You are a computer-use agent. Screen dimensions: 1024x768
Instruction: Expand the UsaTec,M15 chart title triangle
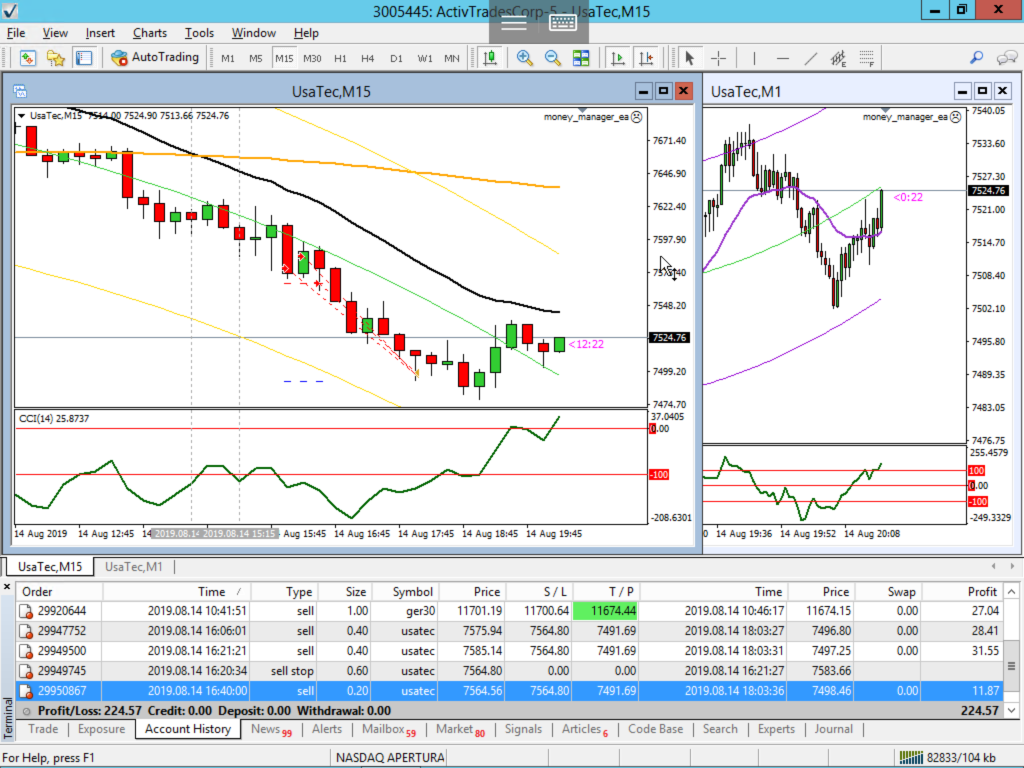click(22, 116)
